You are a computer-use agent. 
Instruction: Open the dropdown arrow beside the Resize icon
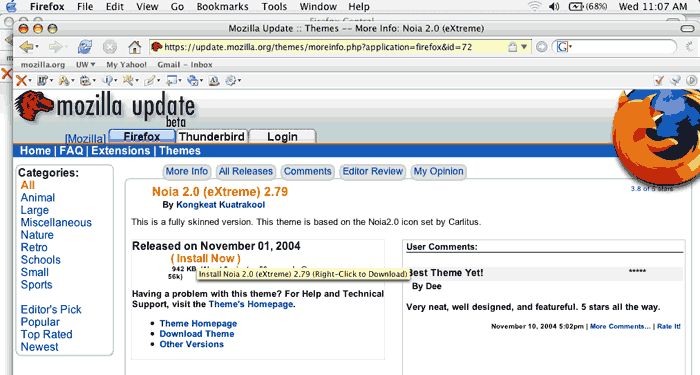pyautogui.click(x=179, y=81)
